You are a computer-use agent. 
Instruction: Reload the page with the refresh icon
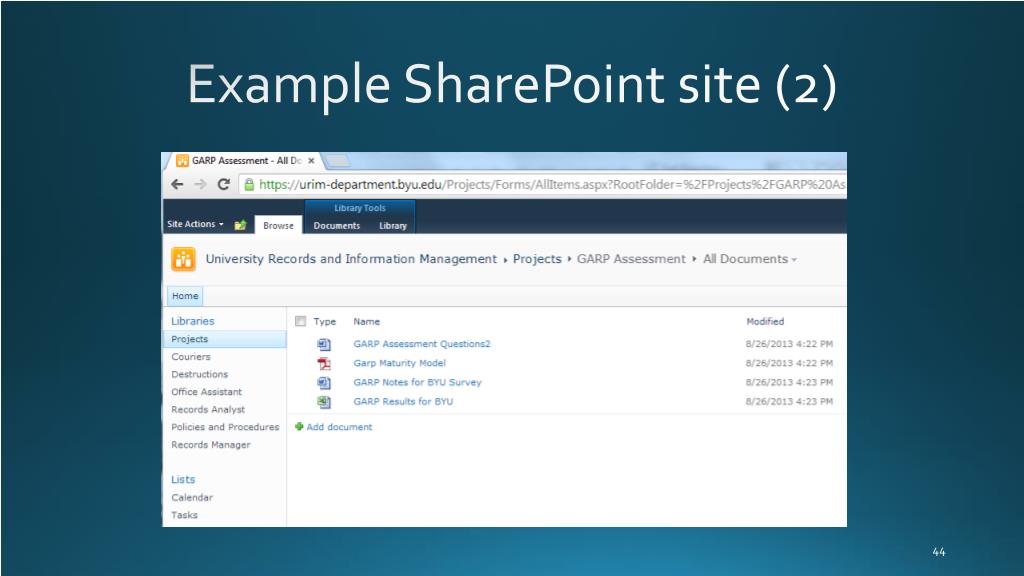pyautogui.click(x=223, y=184)
